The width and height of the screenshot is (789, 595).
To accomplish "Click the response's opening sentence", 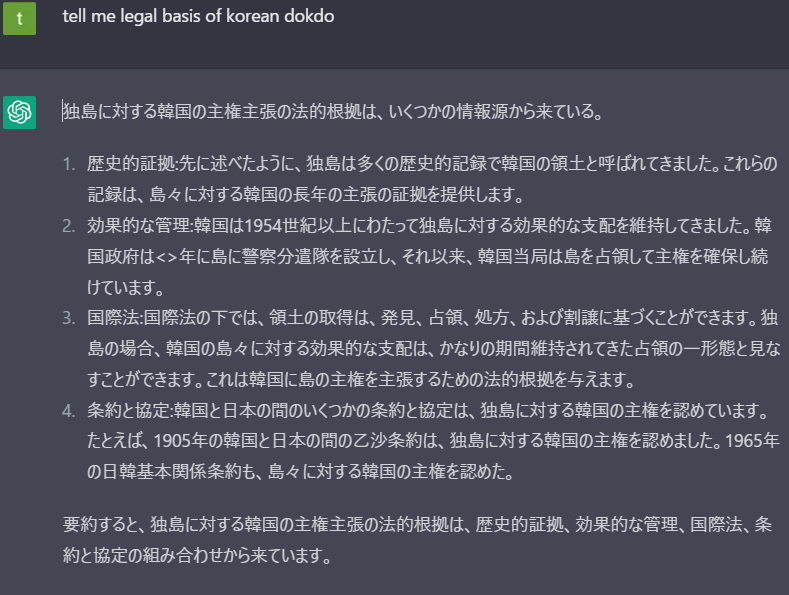I will point(332,111).
